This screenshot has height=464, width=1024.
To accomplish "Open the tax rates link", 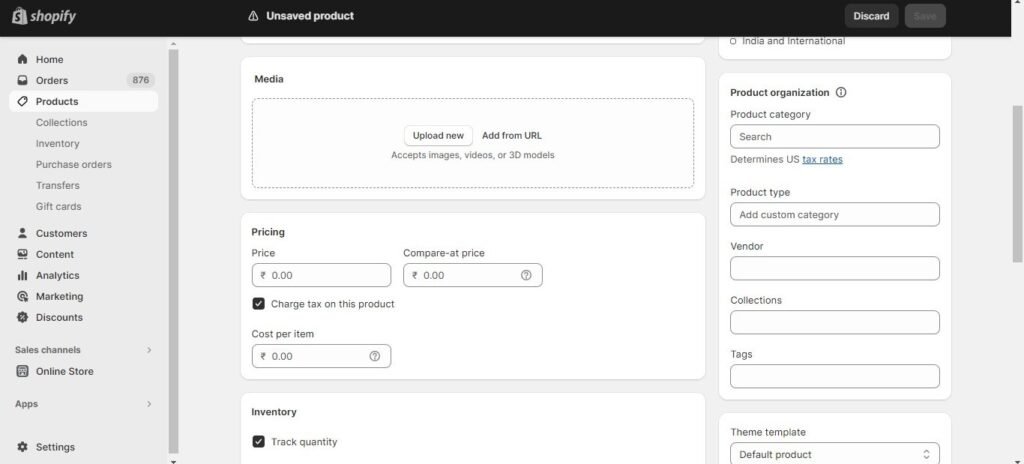I will [822, 160].
